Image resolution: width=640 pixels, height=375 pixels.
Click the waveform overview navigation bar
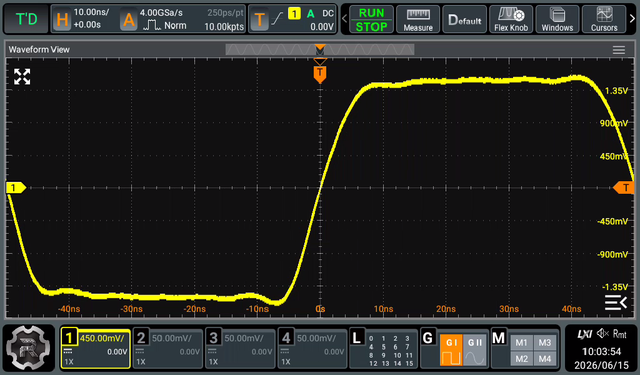320,50
